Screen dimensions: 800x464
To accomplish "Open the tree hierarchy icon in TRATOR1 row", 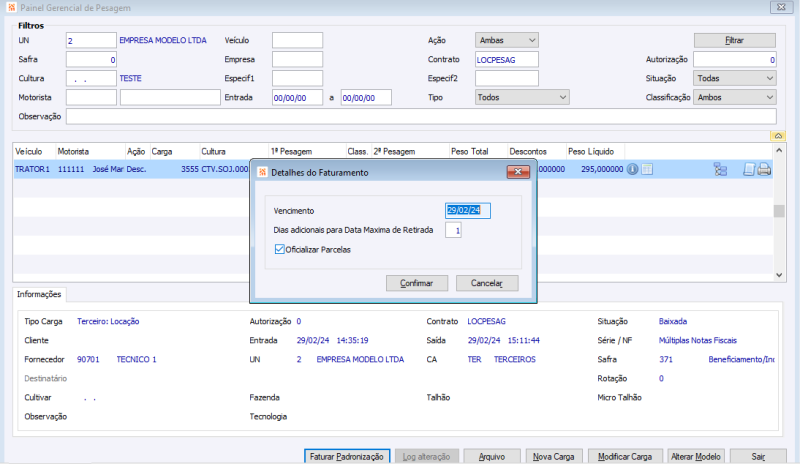I will point(720,169).
